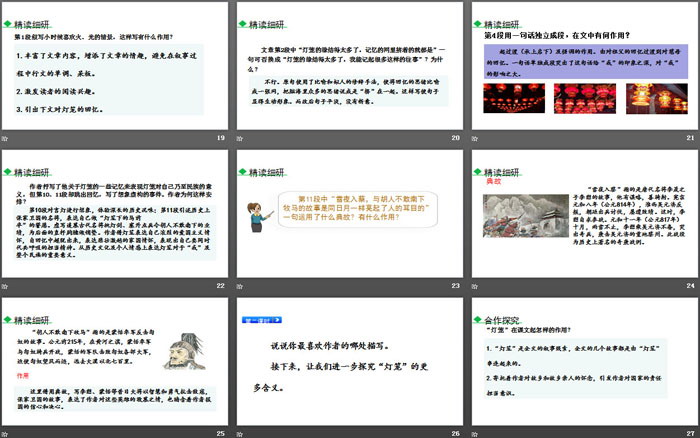Image resolution: width=700 pixels, height=438 pixels.
Task: Click the slide number 27 label
Action: point(690,434)
